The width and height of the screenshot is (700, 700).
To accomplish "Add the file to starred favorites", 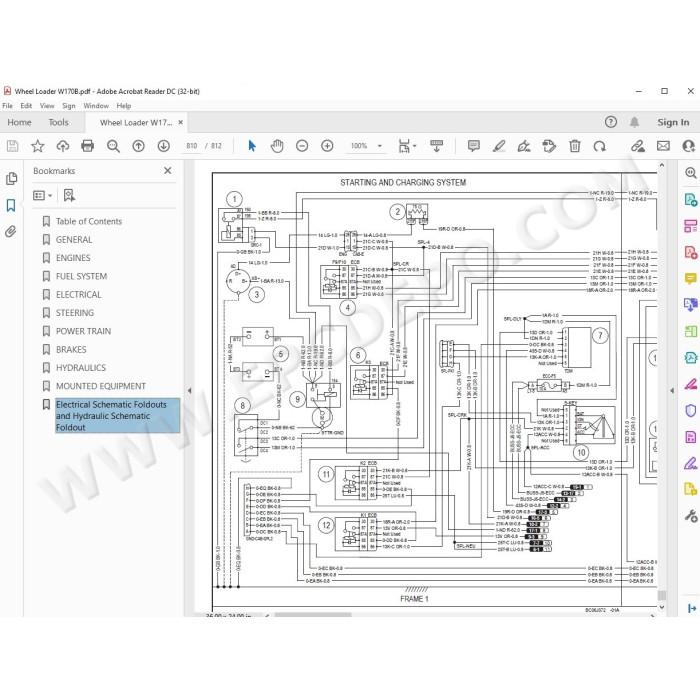I will pyautogui.click(x=38, y=146).
